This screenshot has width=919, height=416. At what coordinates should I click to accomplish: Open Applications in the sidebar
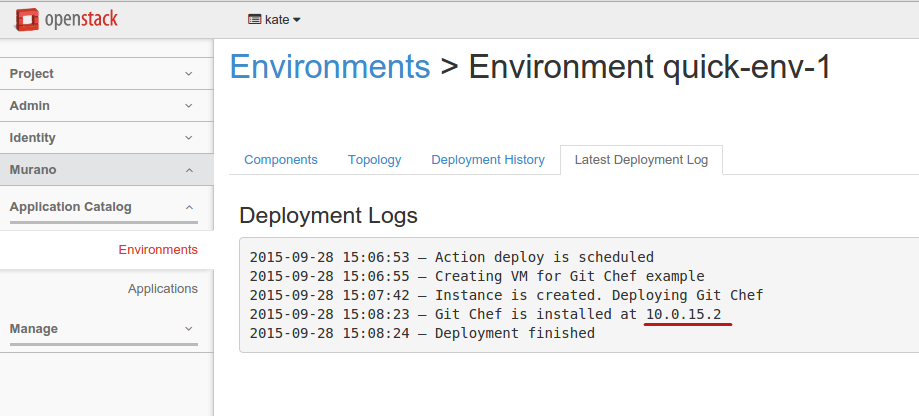pyautogui.click(x=162, y=289)
